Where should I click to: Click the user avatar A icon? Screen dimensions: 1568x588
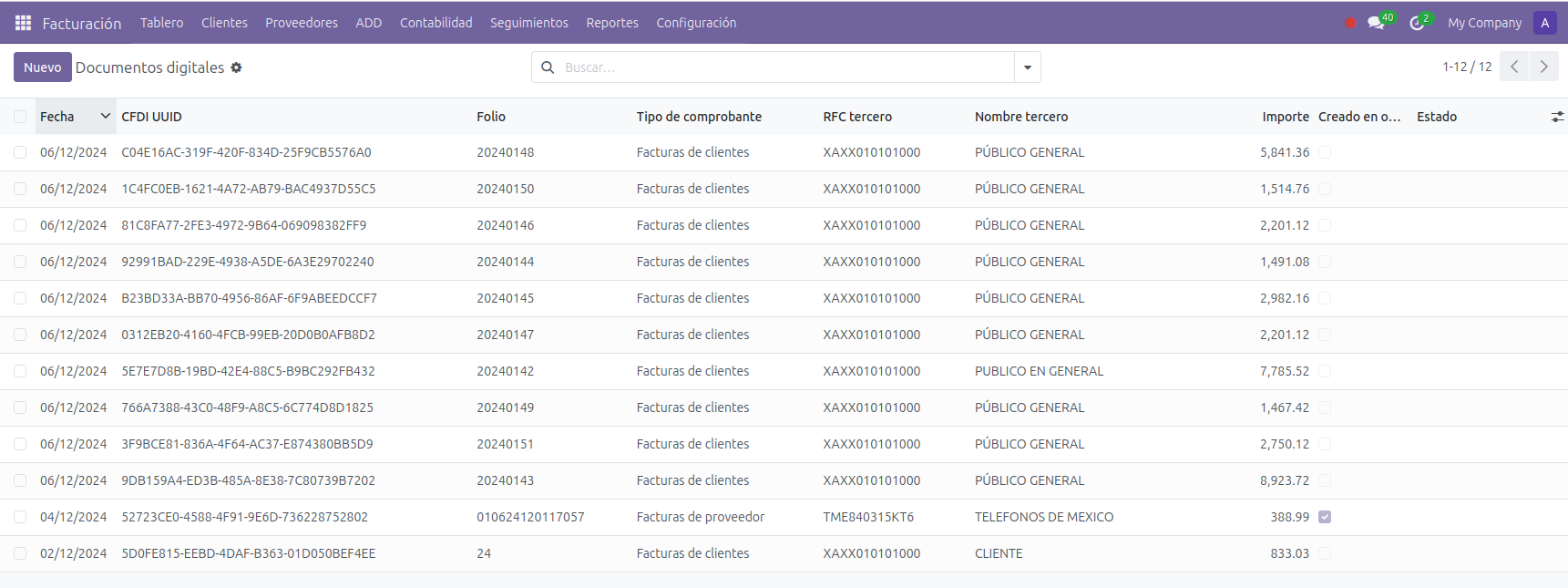pyautogui.click(x=1544, y=23)
